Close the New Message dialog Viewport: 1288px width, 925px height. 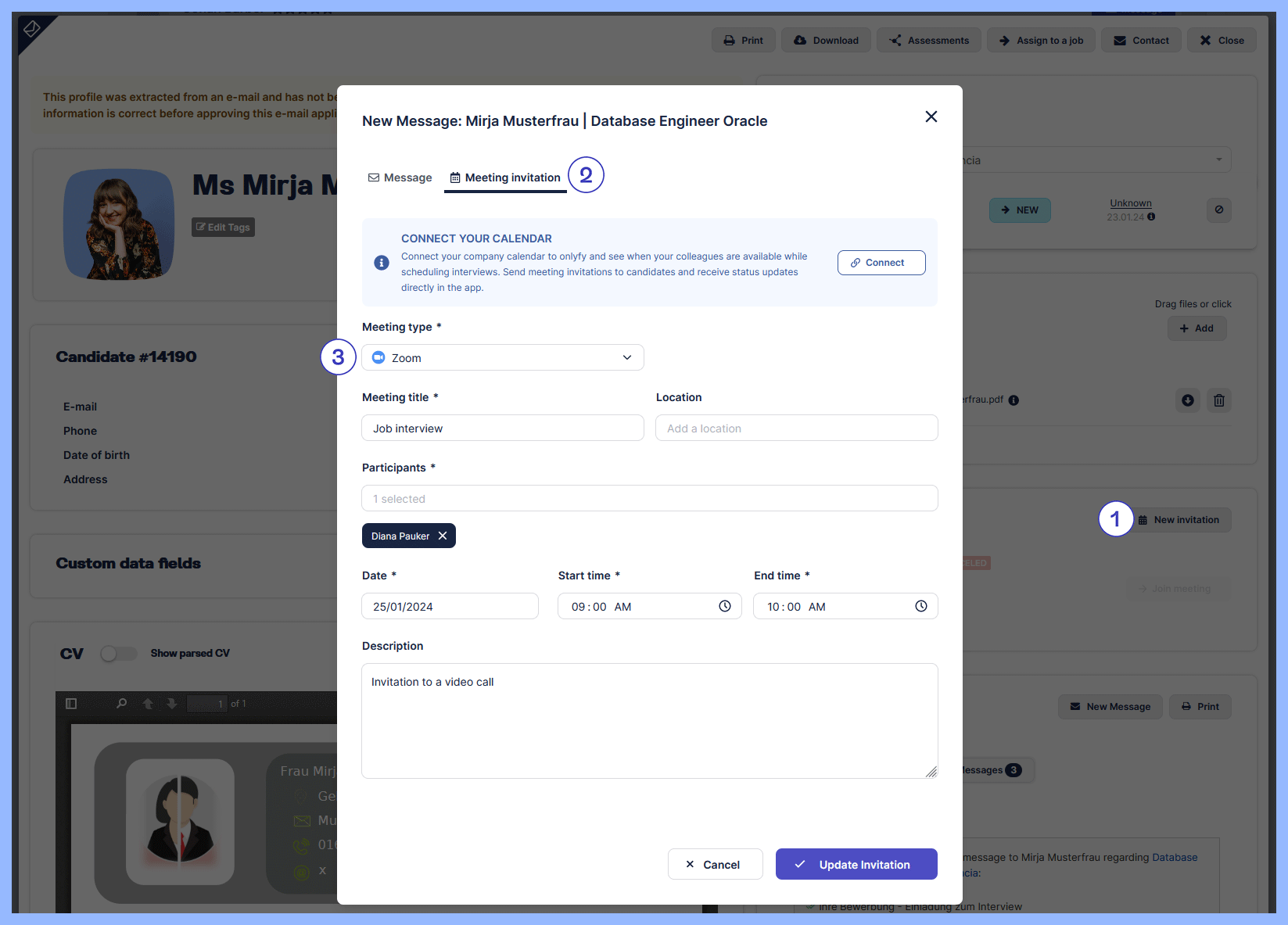pyautogui.click(x=931, y=117)
